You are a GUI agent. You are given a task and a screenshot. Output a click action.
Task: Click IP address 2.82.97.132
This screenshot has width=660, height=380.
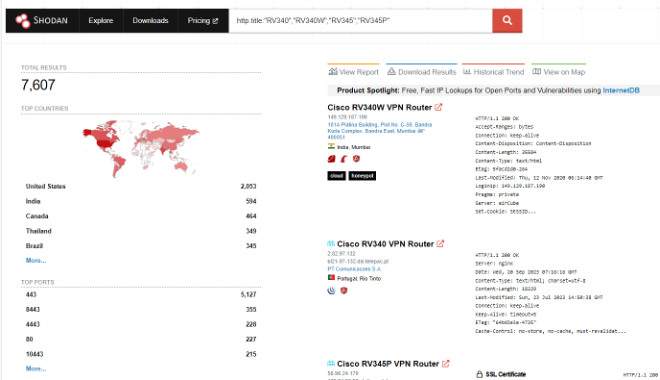coord(341,254)
